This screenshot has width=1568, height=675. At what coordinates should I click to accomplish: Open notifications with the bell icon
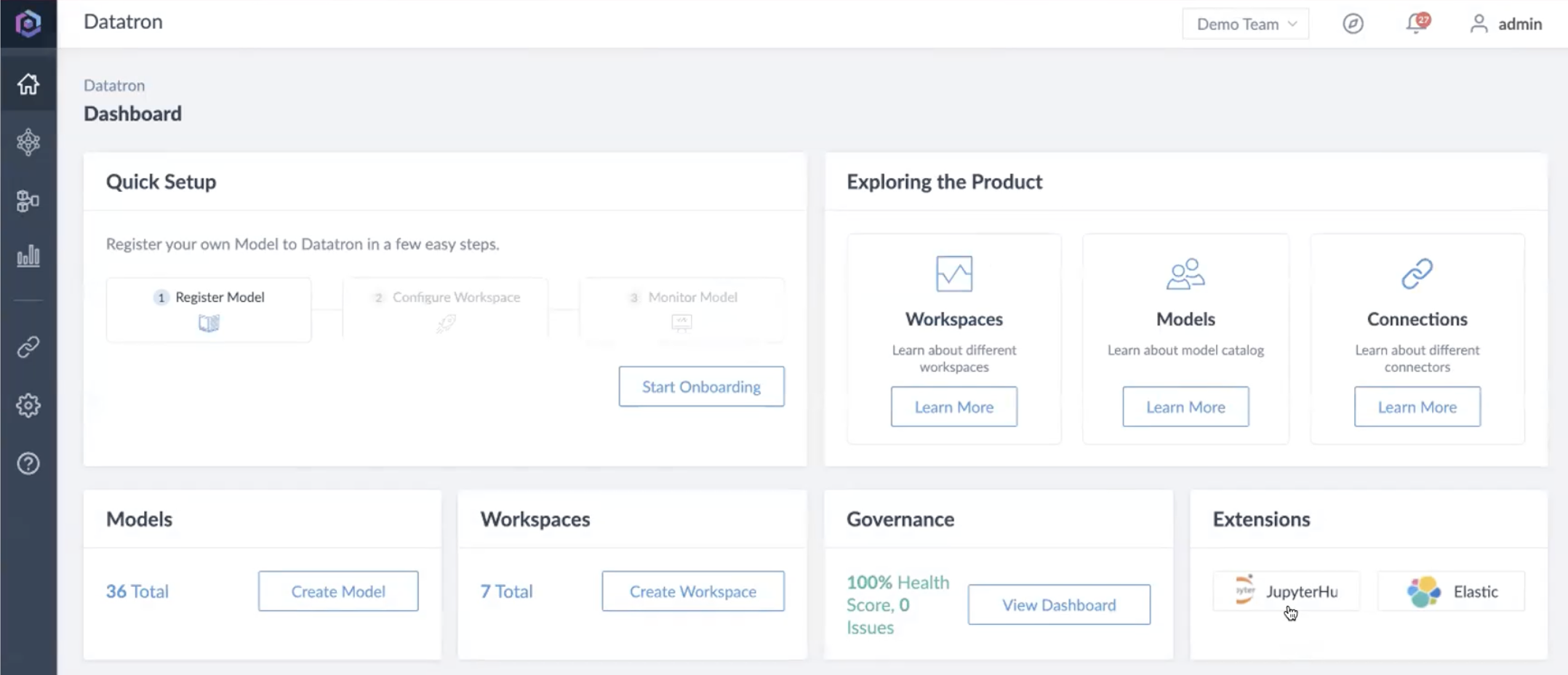pos(1415,23)
